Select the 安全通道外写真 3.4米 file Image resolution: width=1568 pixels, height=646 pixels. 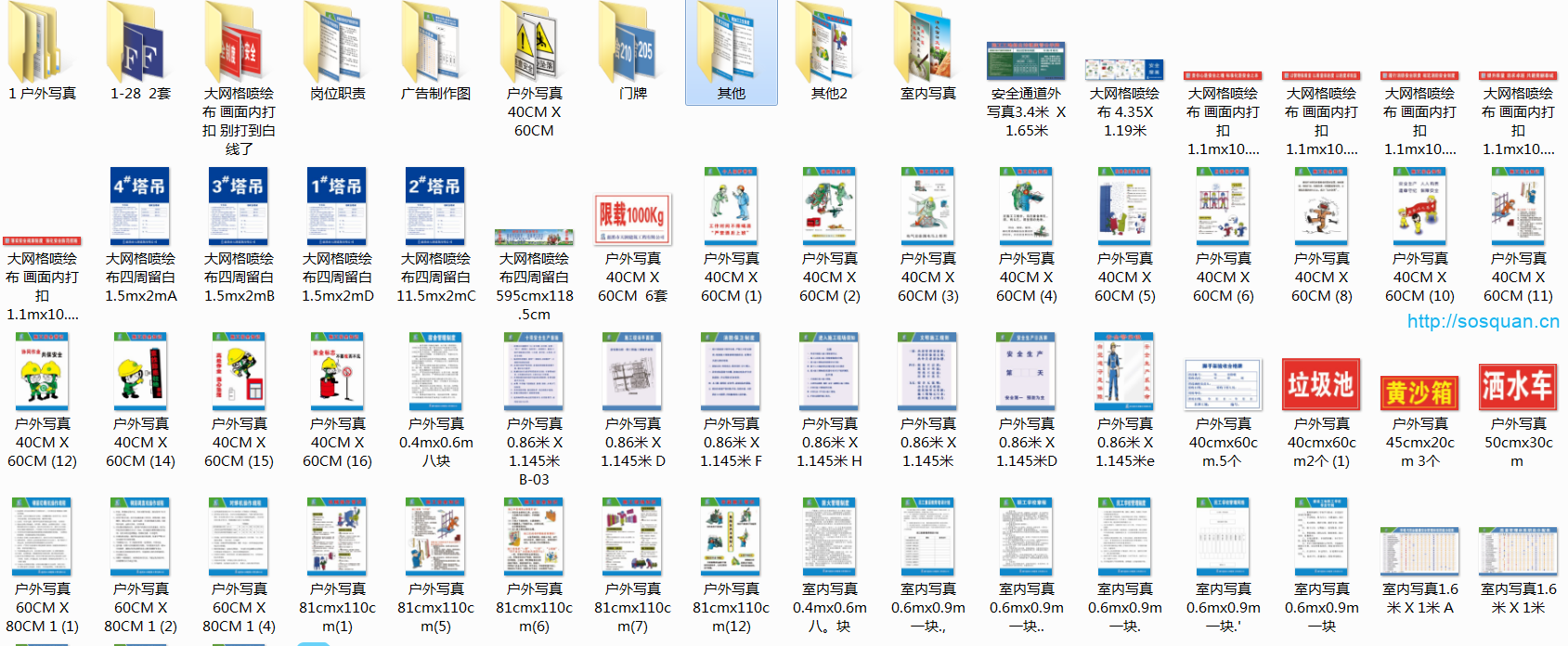[1026, 61]
